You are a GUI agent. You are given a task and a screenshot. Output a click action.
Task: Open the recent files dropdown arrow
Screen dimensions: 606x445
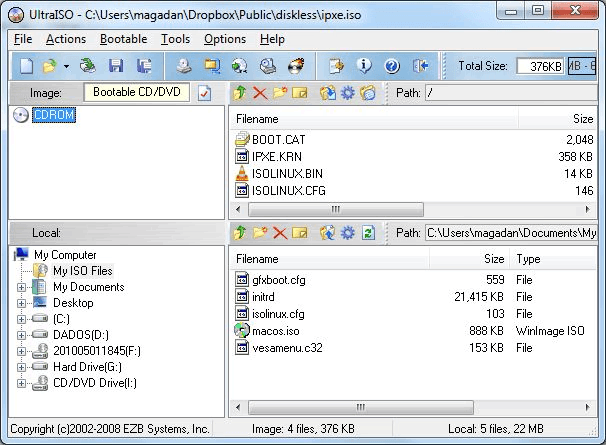click(66, 66)
